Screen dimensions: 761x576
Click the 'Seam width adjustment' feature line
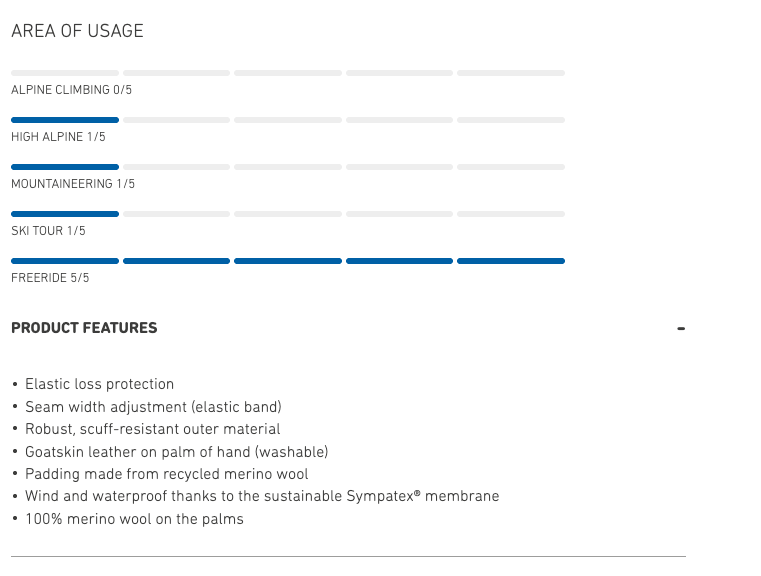[x=153, y=407]
